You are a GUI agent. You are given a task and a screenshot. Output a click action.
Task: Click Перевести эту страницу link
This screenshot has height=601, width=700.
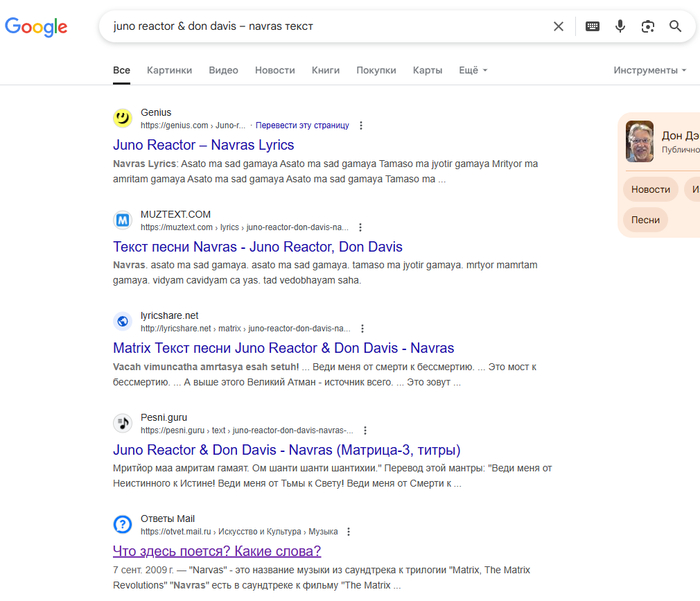[302, 125]
